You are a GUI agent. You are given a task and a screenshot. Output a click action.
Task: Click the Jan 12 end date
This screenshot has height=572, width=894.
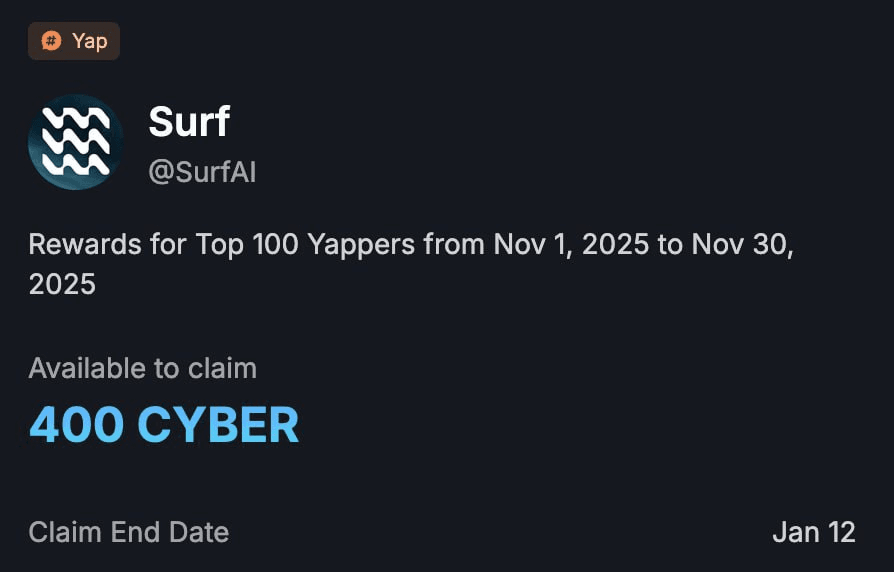click(x=813, y=532)
